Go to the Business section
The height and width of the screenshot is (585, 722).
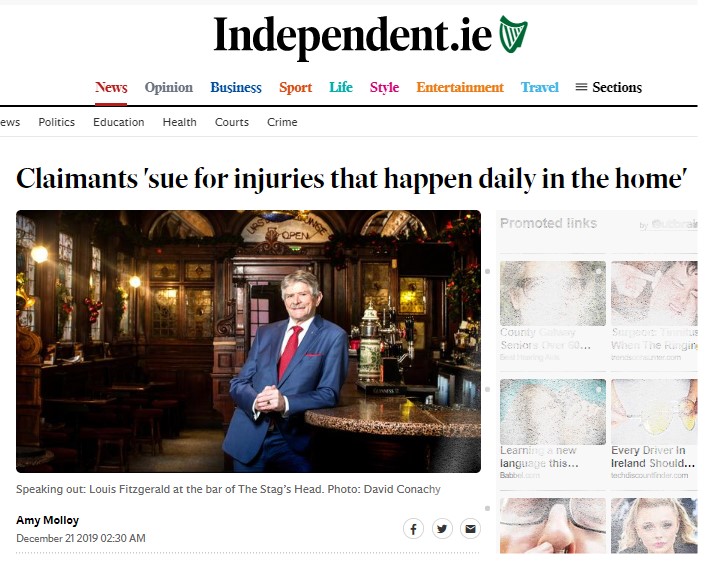click(x=236, y=87)
